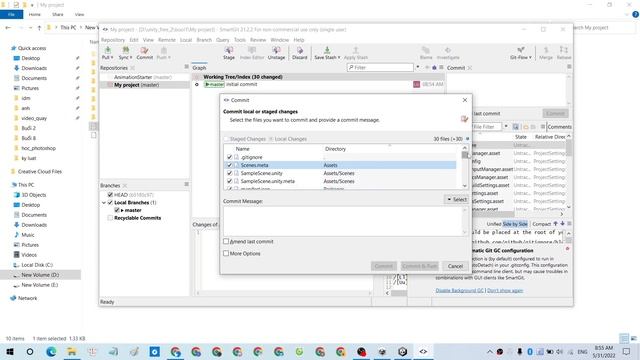Click the Git-Flow toolbar icon
640x360 pixels.
[521, 50]
